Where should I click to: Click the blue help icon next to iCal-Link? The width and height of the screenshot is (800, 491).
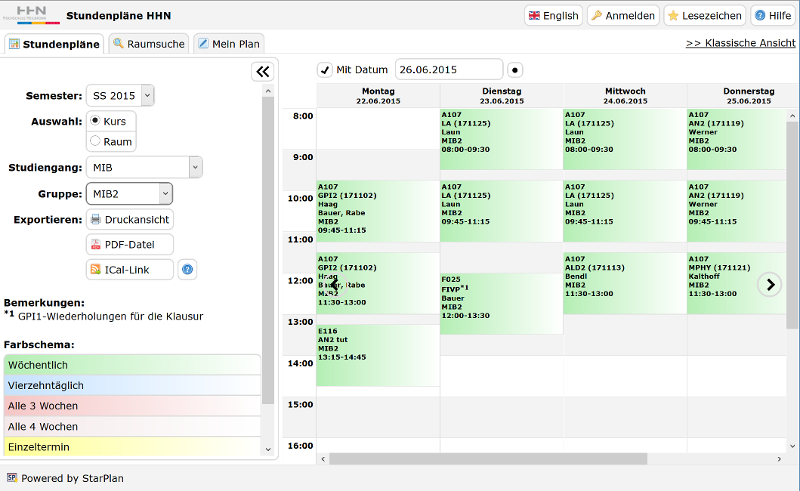(187, 269)
